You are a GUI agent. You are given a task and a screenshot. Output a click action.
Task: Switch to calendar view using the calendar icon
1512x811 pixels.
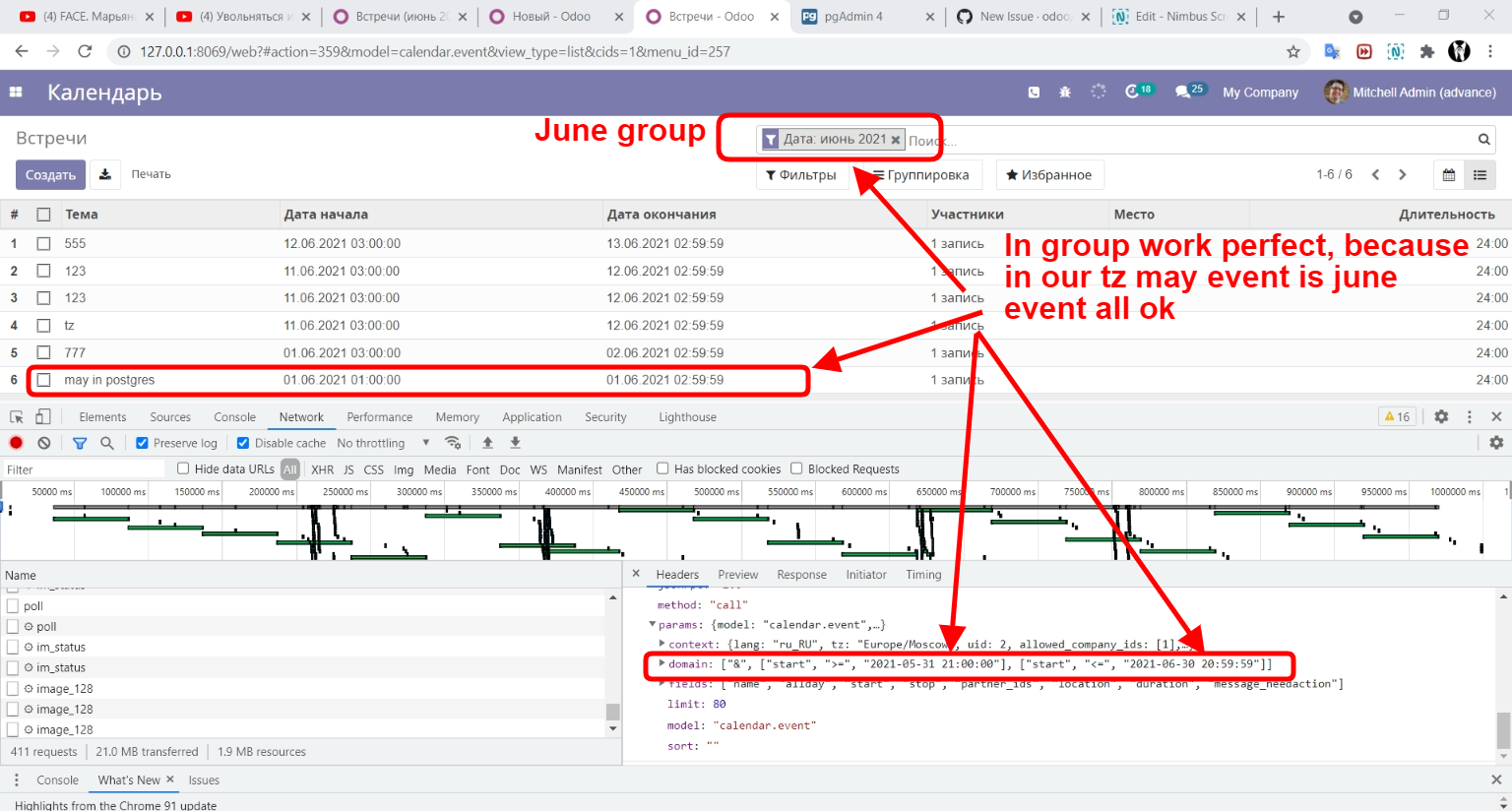click(x=1448, y=173)
